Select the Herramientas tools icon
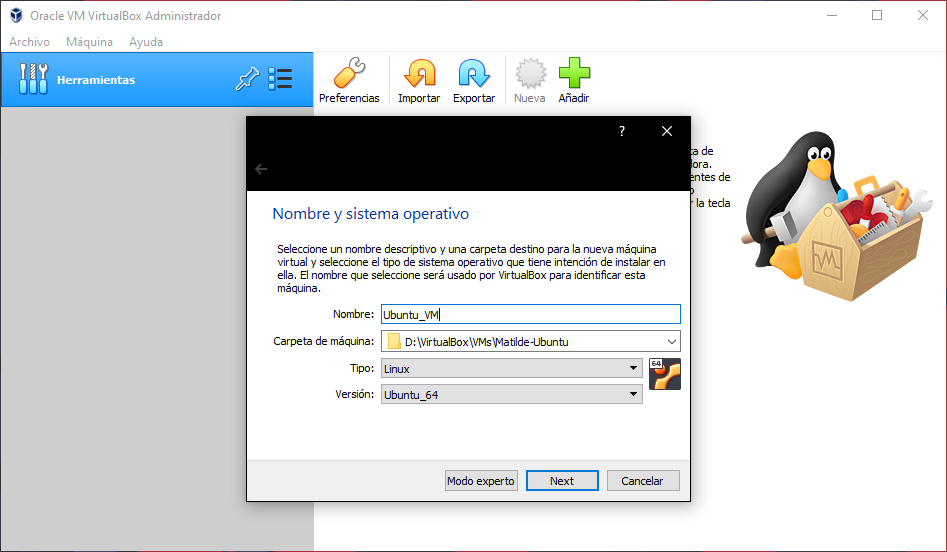947x552 pixels. point(33,79)
